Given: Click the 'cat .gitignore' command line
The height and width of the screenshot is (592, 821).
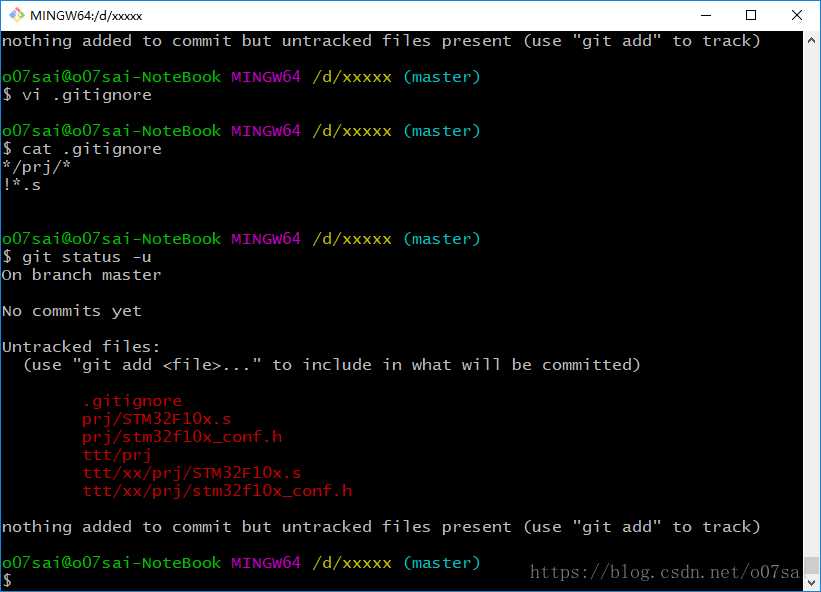Looking at the screenshot, I should point(82,149).
